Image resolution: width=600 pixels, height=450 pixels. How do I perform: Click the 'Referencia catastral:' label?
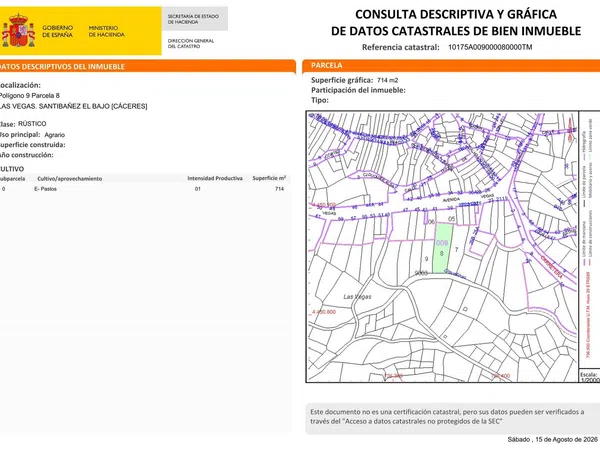(x=401, y=47)
